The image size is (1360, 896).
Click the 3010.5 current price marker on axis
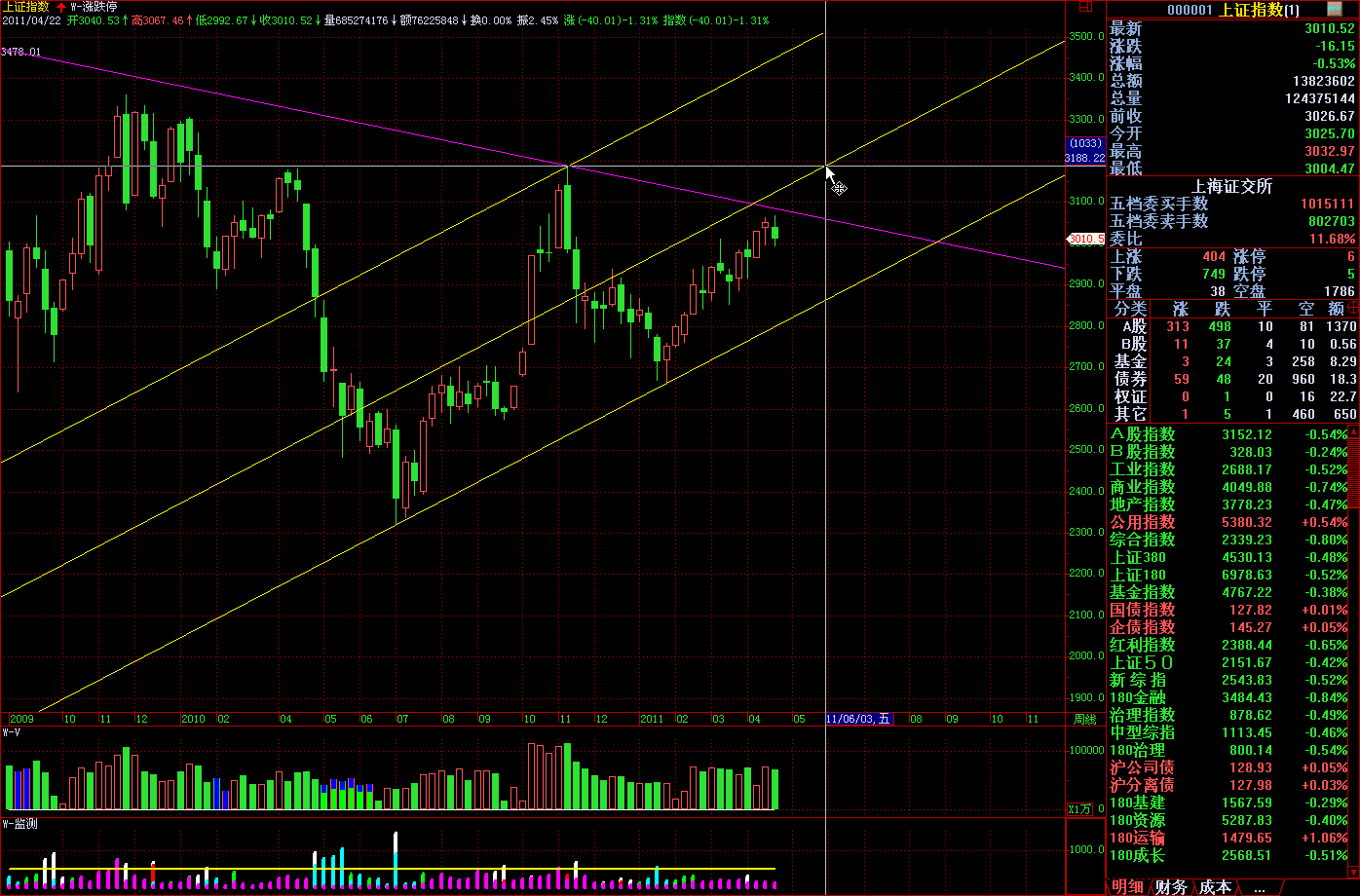tap(1085, 239)
